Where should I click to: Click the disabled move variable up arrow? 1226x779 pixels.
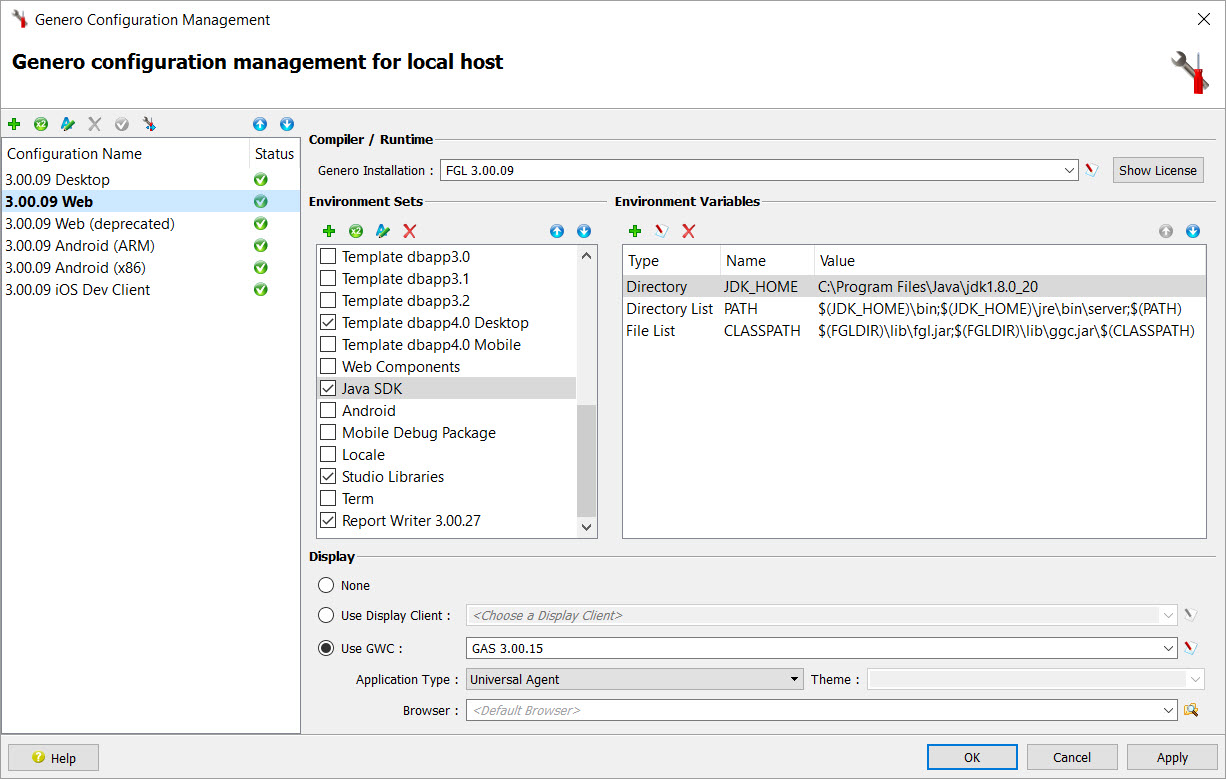click(x=1166, y=231)
